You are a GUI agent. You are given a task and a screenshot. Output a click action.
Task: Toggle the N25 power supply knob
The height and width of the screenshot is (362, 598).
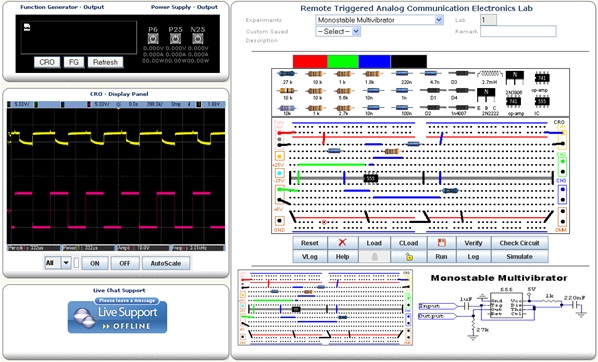[x=198, y=39]
